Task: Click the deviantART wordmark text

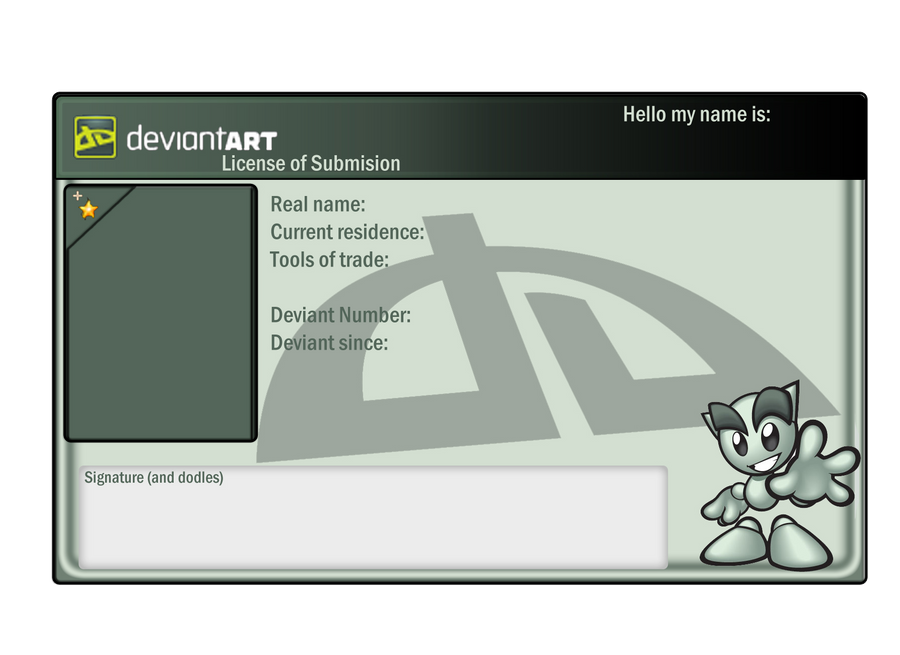Action: coord(201,139)
